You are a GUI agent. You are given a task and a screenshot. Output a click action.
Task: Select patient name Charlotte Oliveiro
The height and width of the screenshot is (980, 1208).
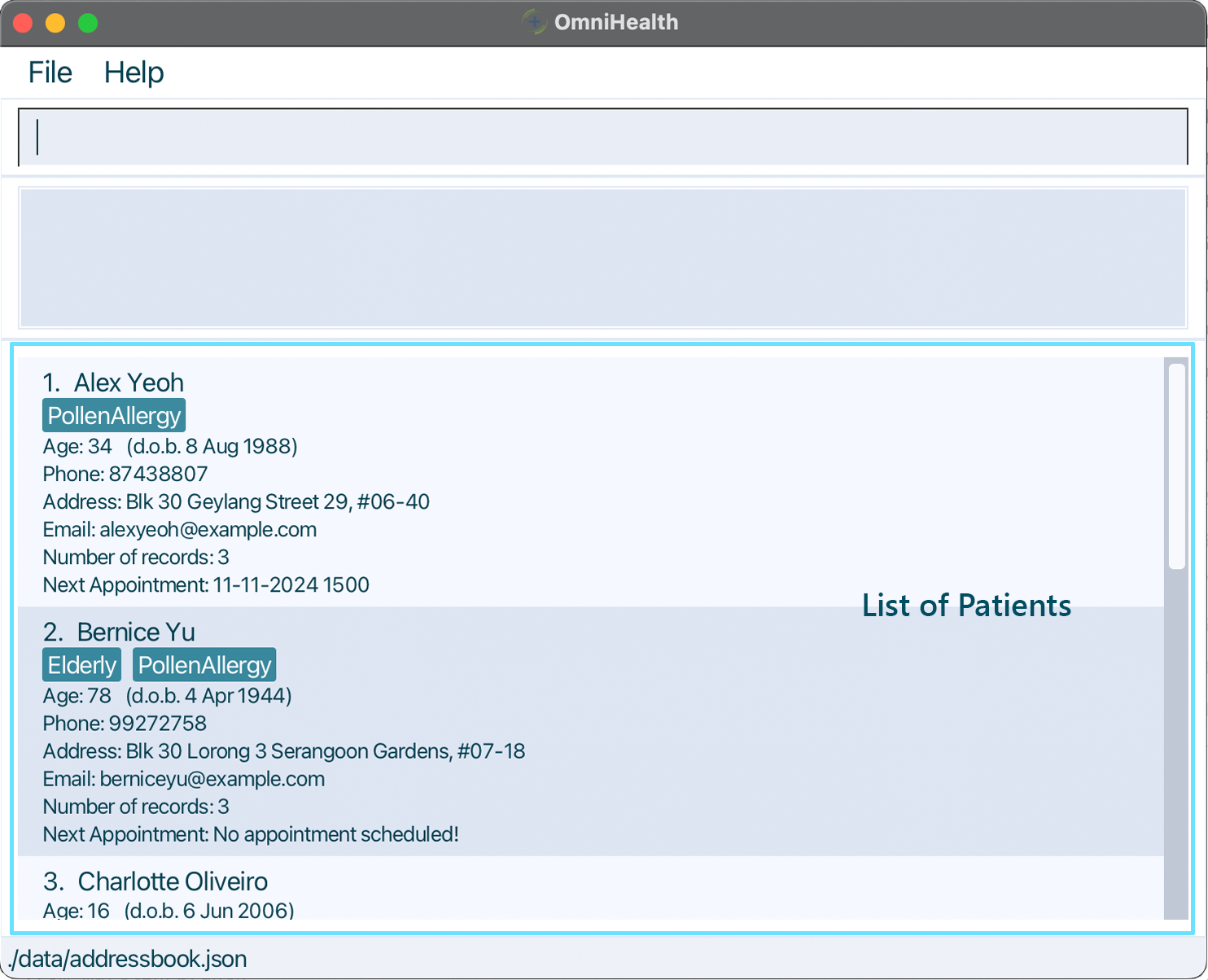pyautogui.click(x=173, y=882)
